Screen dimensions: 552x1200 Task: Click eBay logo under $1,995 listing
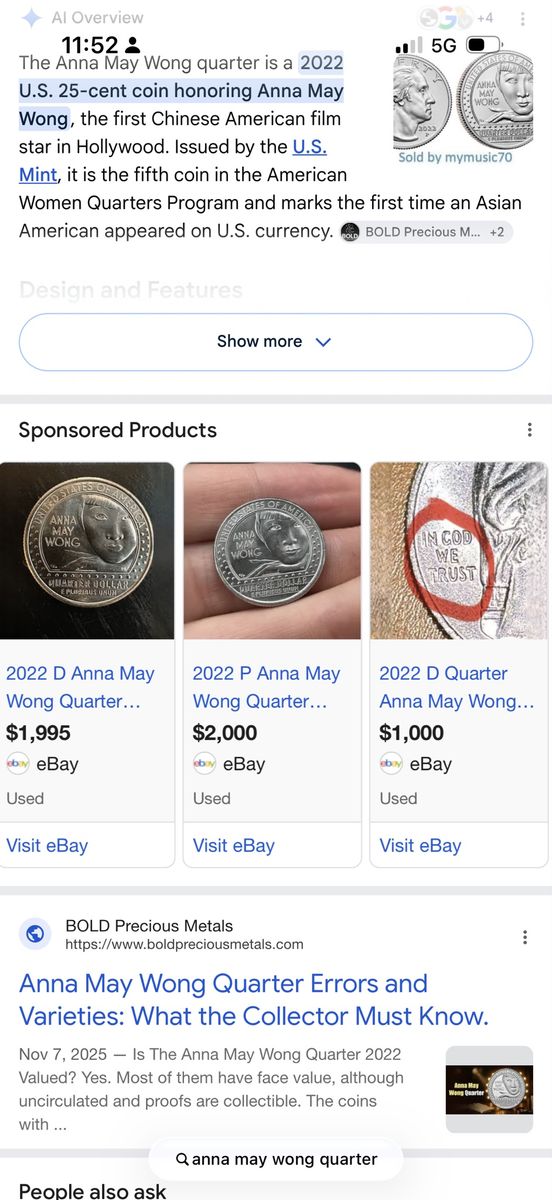tap(18, 764)
